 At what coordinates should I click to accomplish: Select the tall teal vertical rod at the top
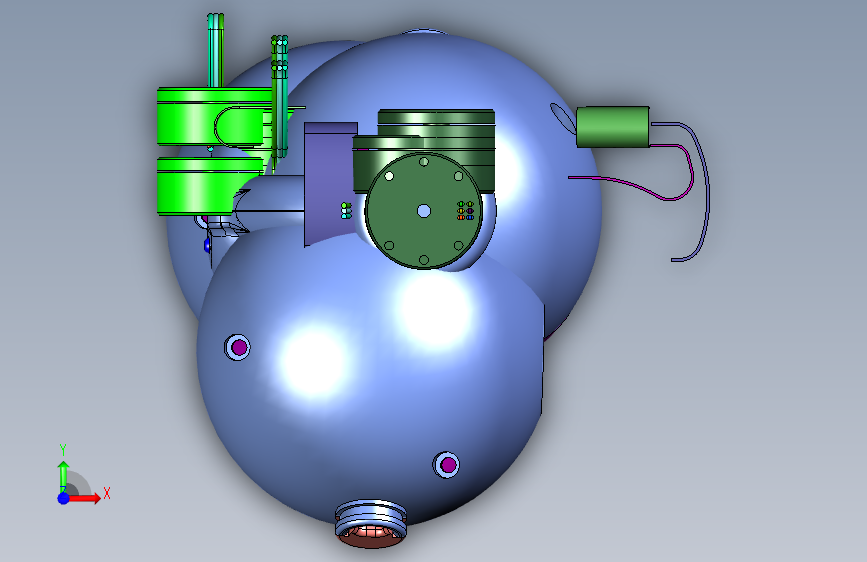pos(215,50)
